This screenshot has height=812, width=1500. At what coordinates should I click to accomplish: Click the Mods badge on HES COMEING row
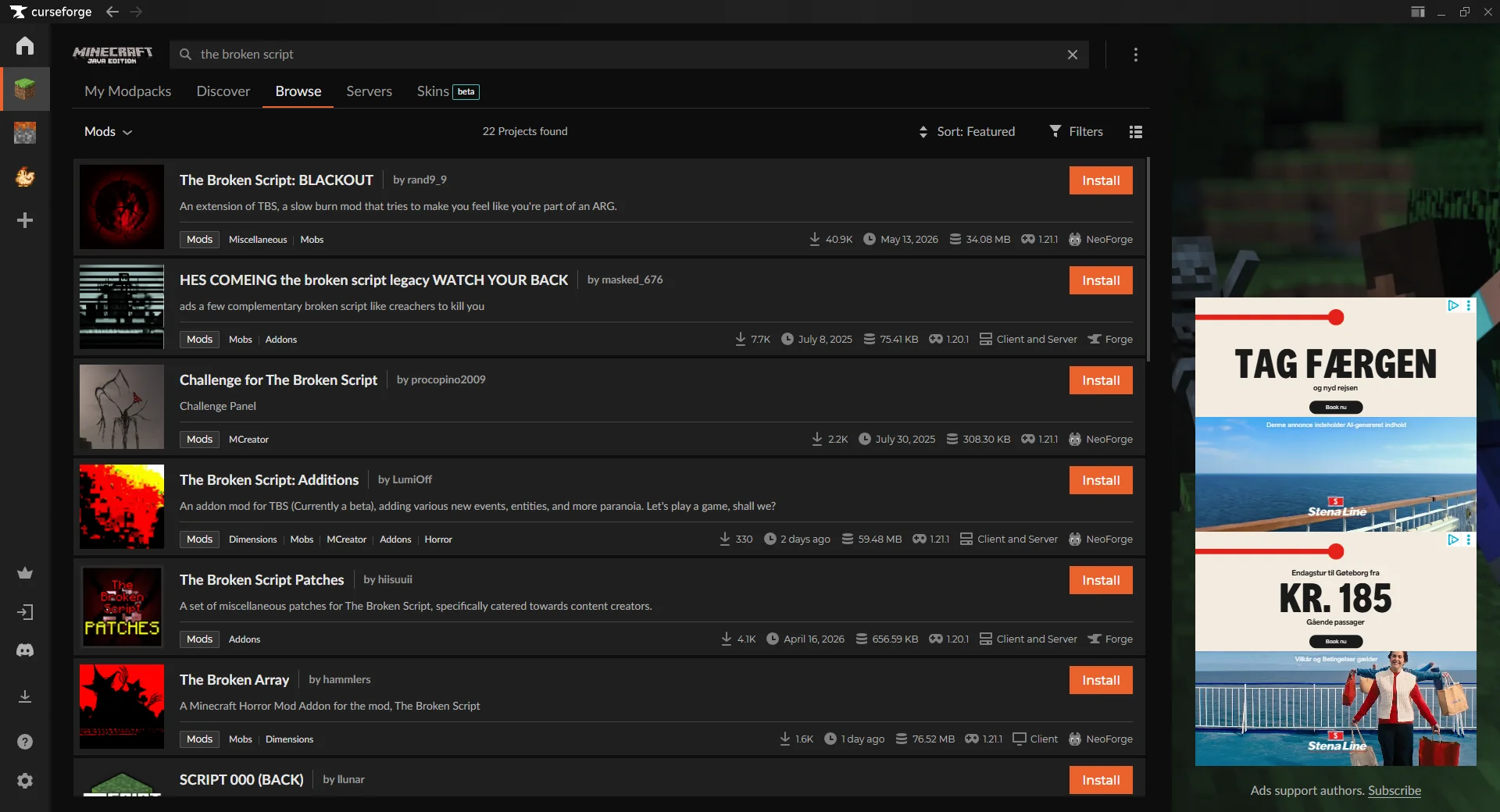coord(199,340)
